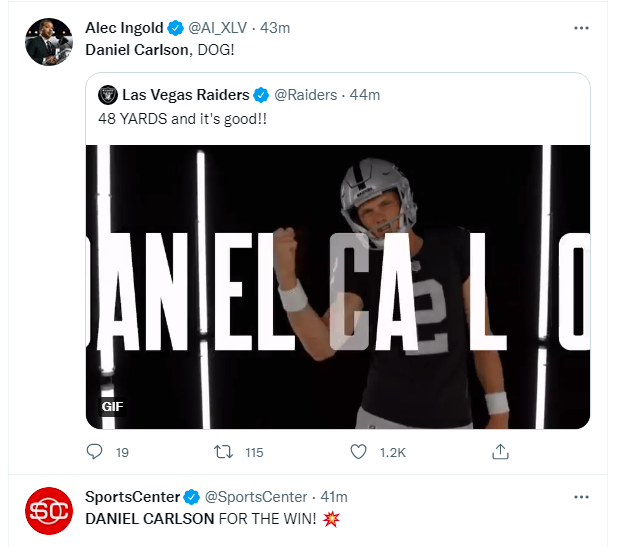Image resolution: width=627 pixels, height=547 pixels.
Task: Click the 41m timestamp on SportsCenter's tweet
Action: pyautogui.click(x=333, y=497)
